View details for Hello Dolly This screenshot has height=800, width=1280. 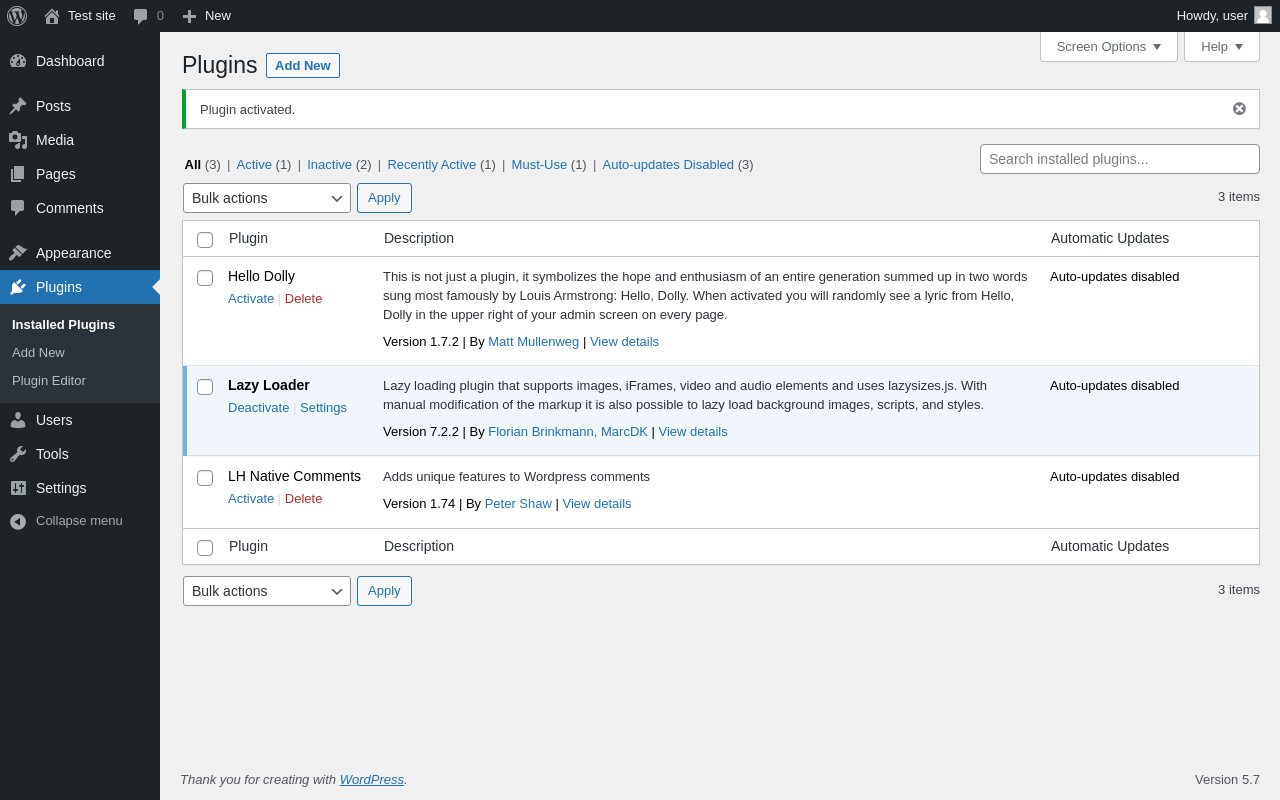(624, 342)
